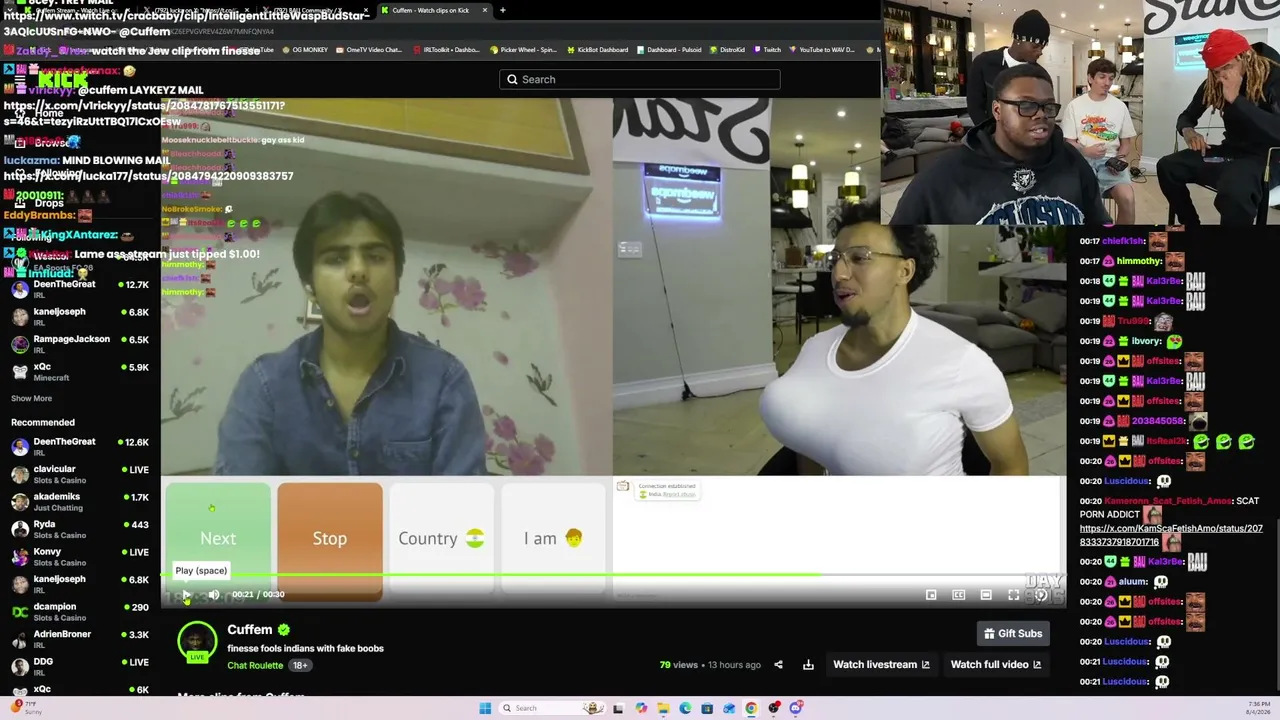Launch Copilot from the taskbar
1280x720 pixels.
pos(641,708)
